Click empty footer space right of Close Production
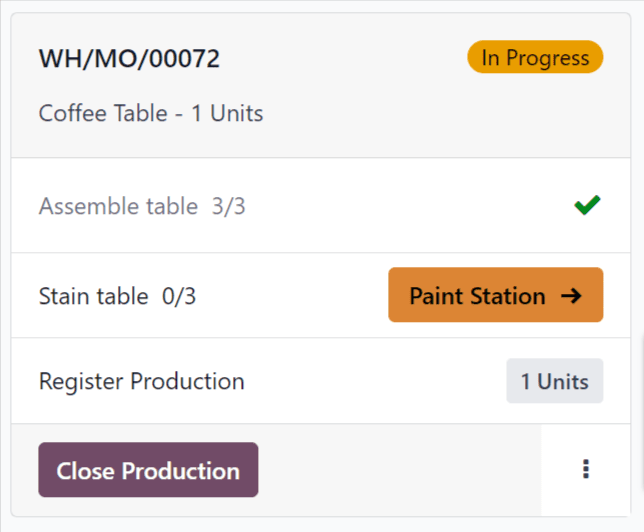The width and height of the screenshot is (644, 532). (400, 470)
